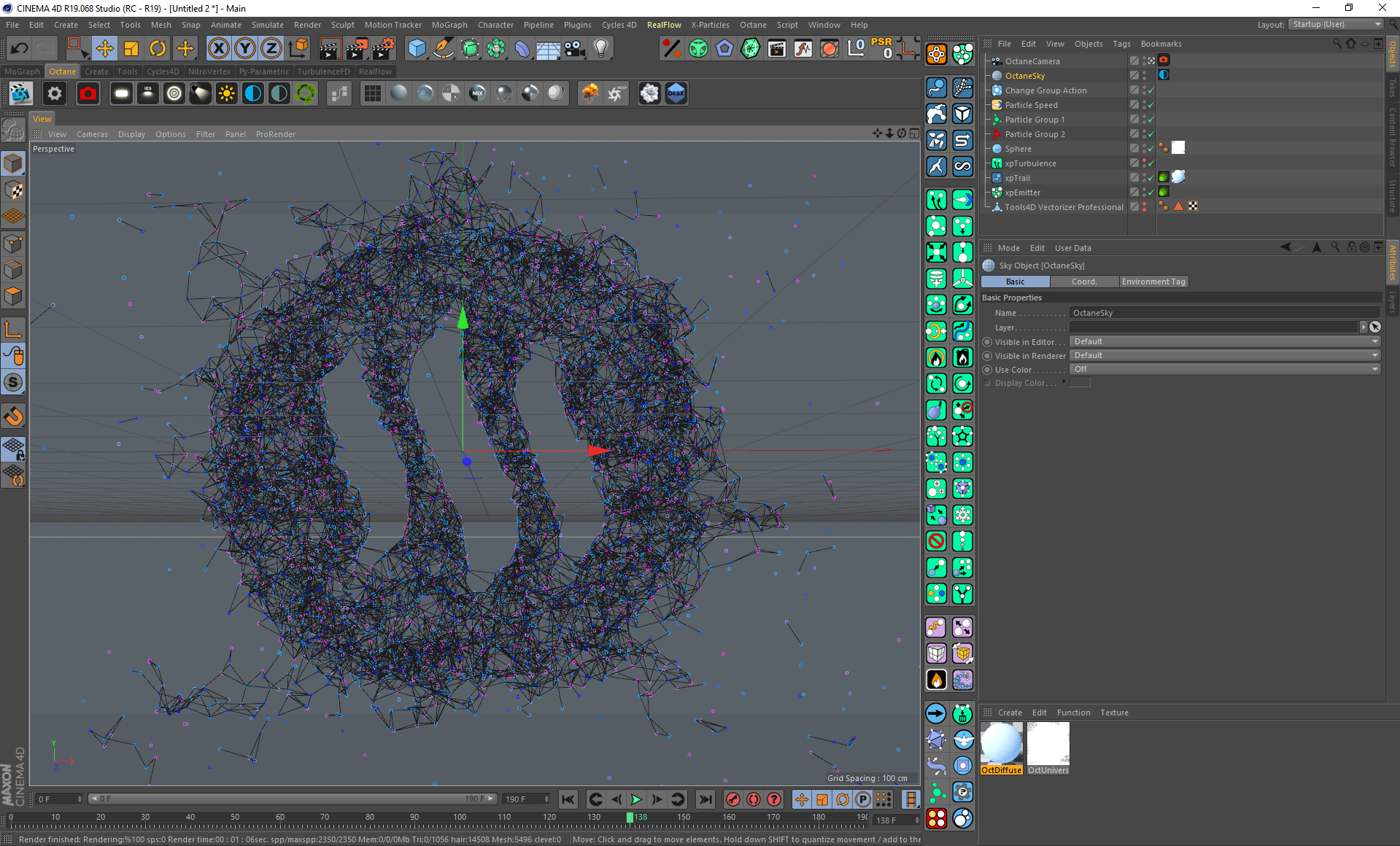Open Edit Render Settings icon
Screen dimensions: 1400x846
[383, 49]
